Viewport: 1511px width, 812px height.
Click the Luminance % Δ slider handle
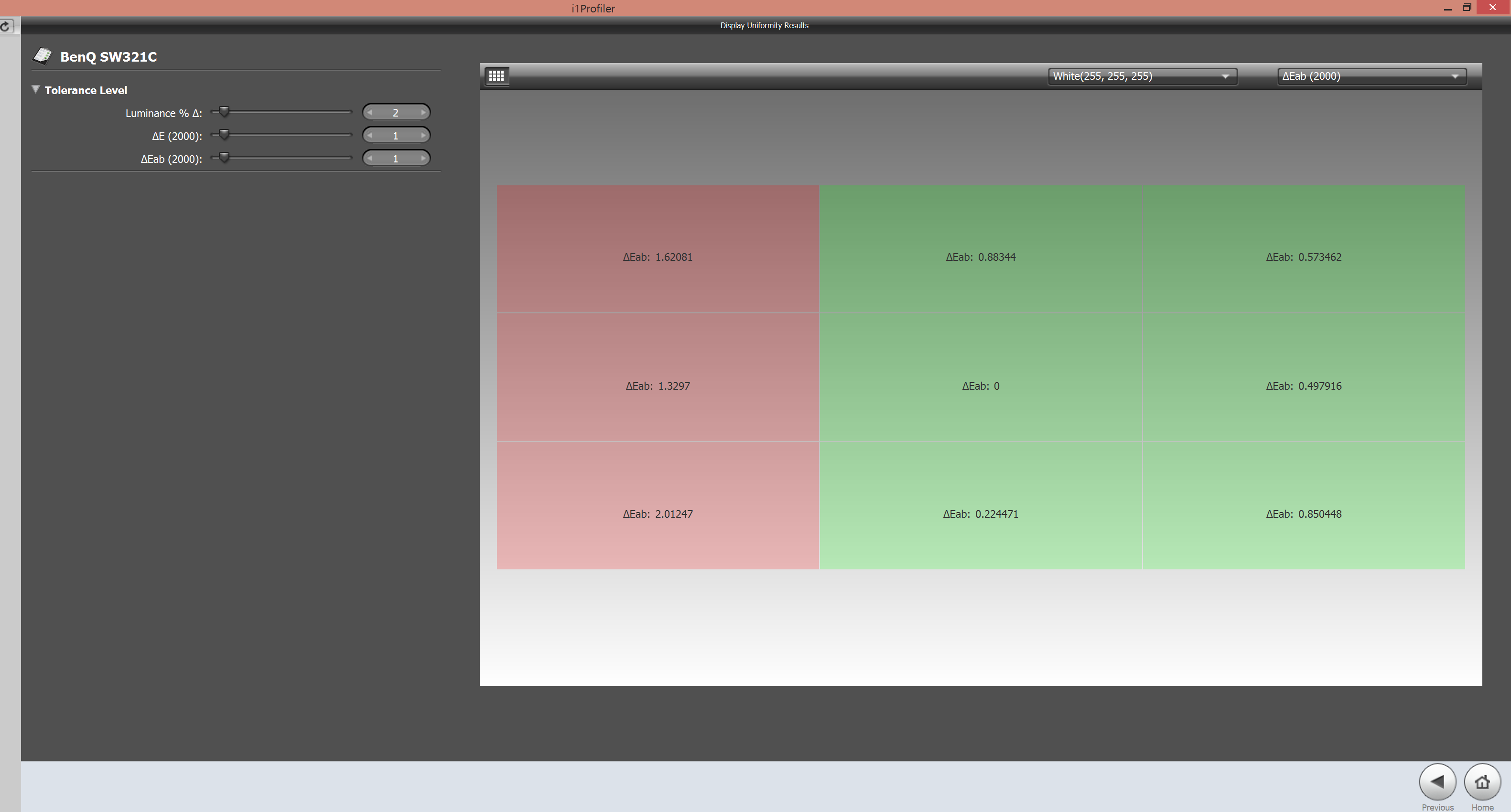tap(224, 111)
